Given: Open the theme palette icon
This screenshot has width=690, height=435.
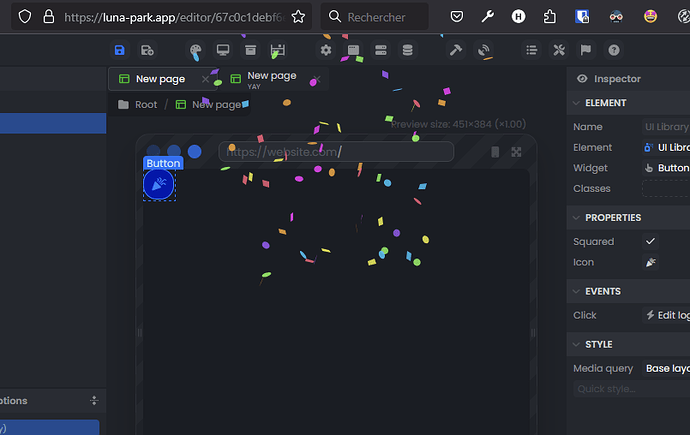Looking at the screenshot, I should (196, 50).
